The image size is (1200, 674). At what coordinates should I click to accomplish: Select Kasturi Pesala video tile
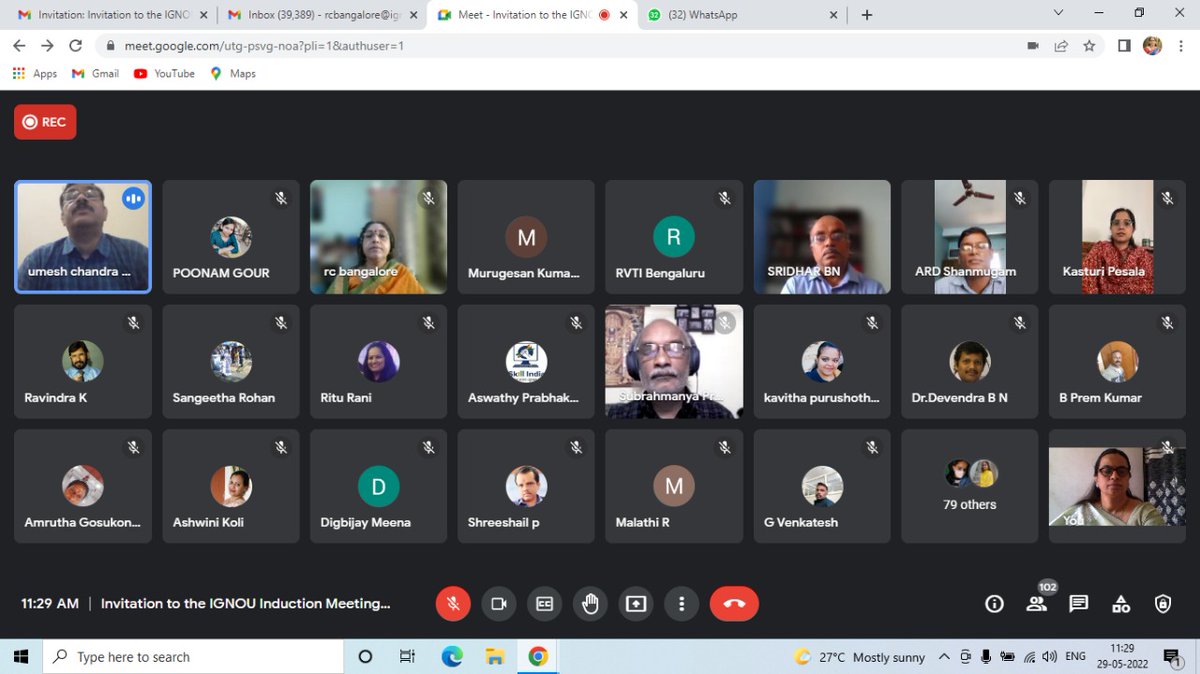click(1117, 237)
